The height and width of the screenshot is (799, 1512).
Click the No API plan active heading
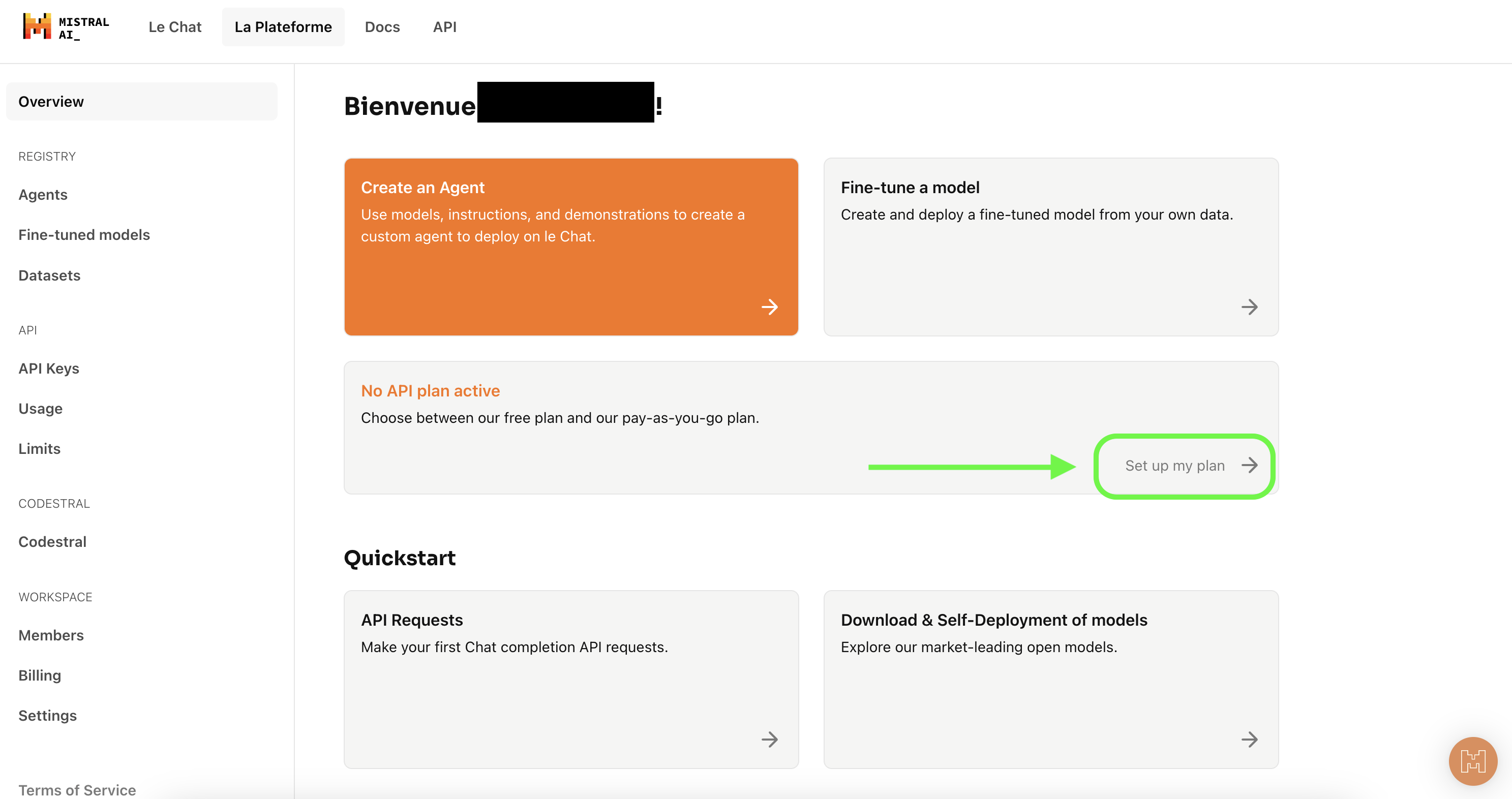(430, 391)
